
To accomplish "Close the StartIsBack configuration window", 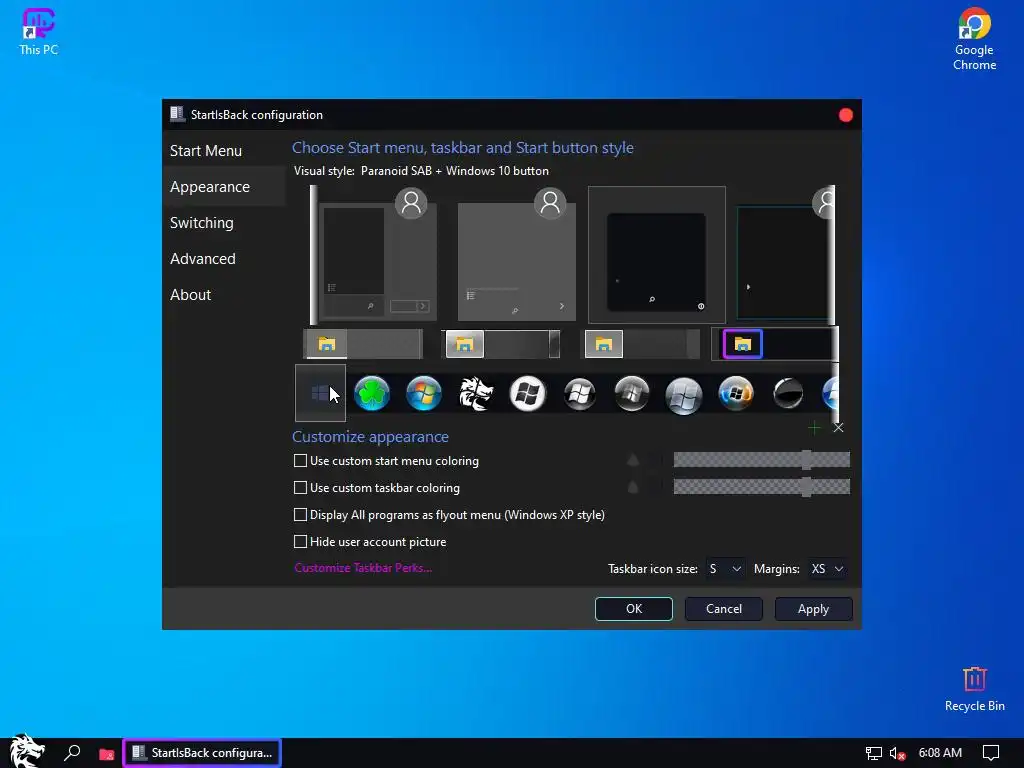I will coord(846,115).
